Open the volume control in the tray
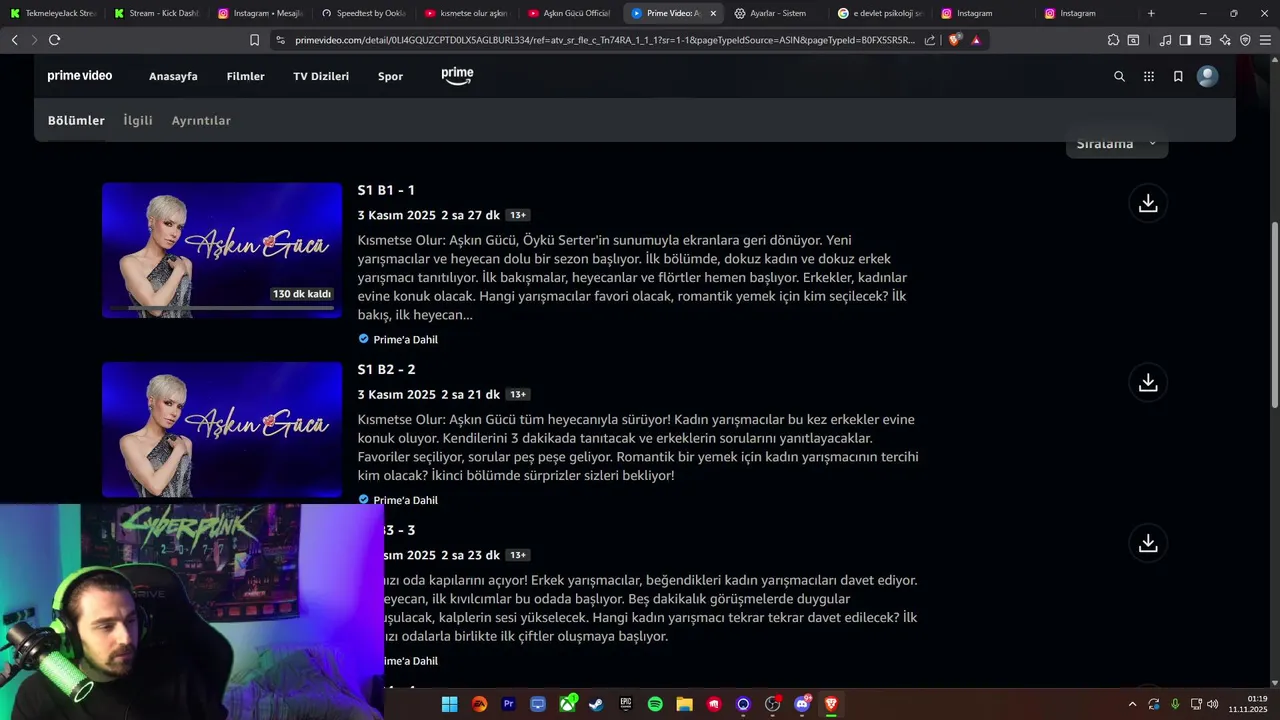This screenshot has width=1280, height=720. pos(1212,704)
